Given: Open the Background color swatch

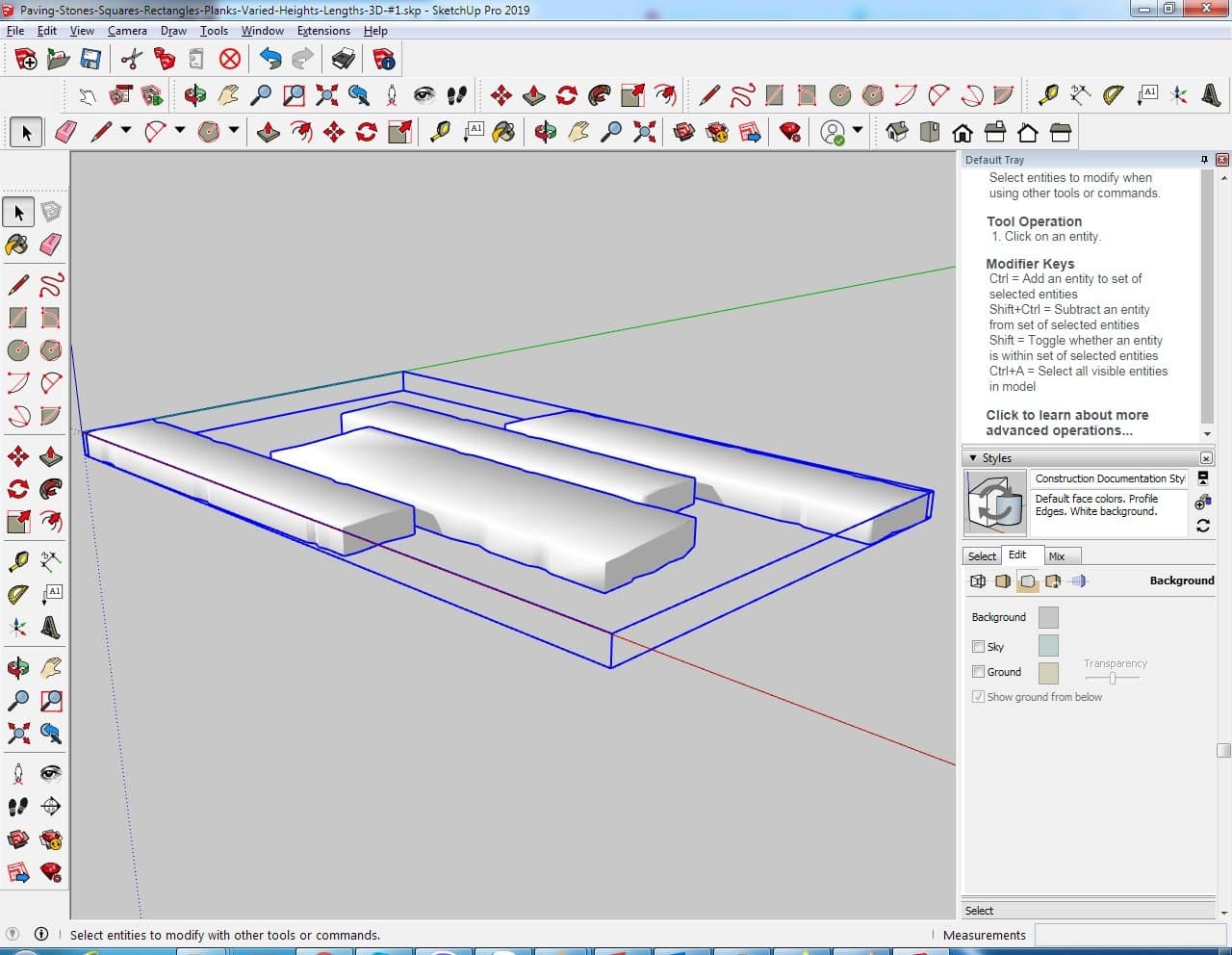Looking at the screenshot, I should (x=1048, y=618).
